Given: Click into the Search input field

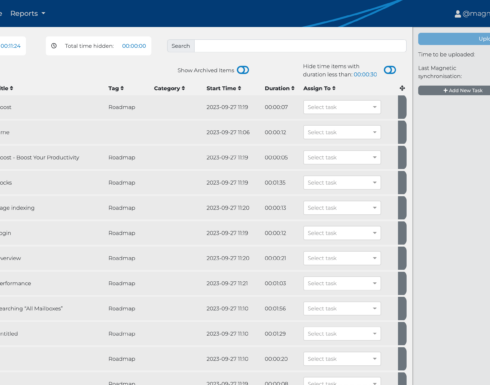Looking at the screenshot, I should coord(300,46).
